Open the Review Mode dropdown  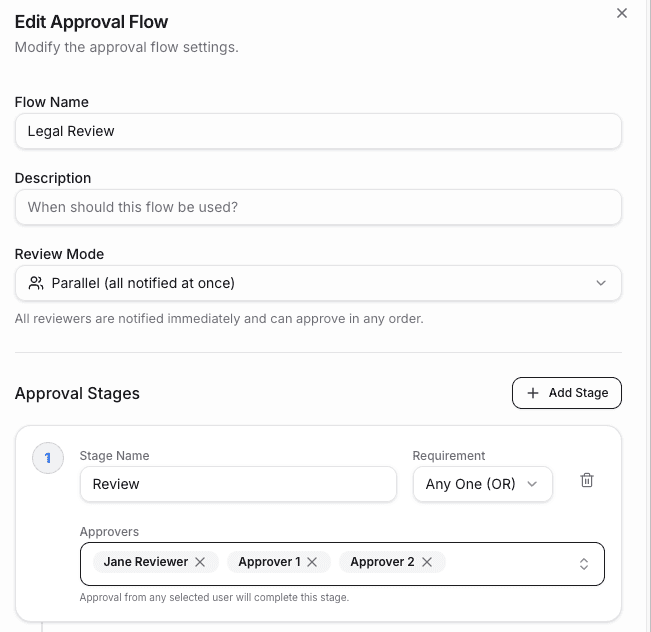(x=318, y=283)
